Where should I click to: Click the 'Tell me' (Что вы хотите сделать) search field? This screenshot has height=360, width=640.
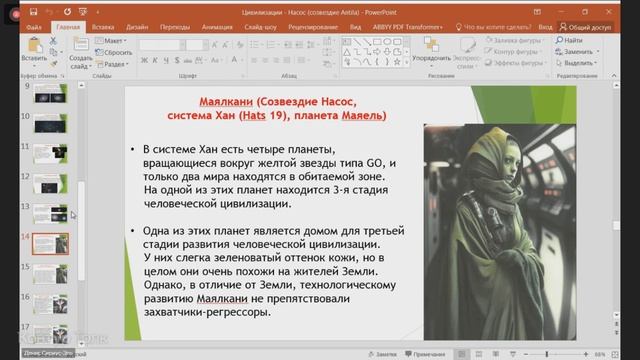493,27
